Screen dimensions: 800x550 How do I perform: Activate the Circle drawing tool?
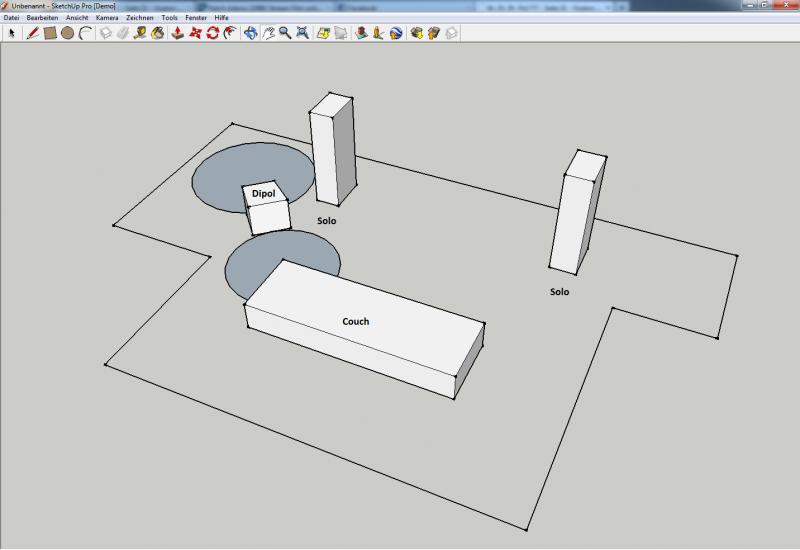tap(67, 33)
